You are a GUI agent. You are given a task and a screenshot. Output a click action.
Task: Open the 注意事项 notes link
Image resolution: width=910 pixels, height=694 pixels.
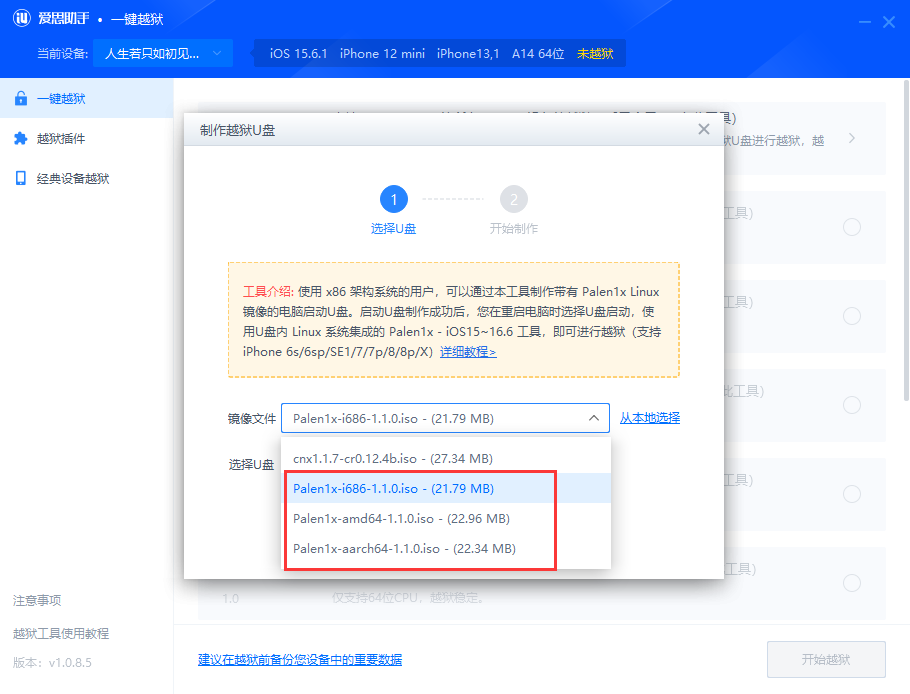(x=37, y=601)
